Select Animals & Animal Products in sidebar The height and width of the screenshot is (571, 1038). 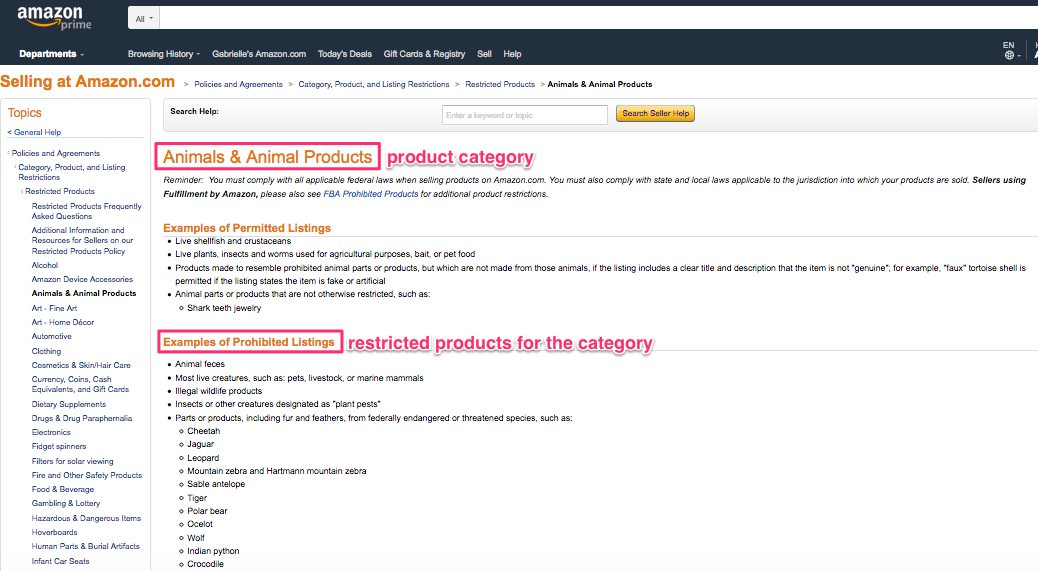coord(84,293)
